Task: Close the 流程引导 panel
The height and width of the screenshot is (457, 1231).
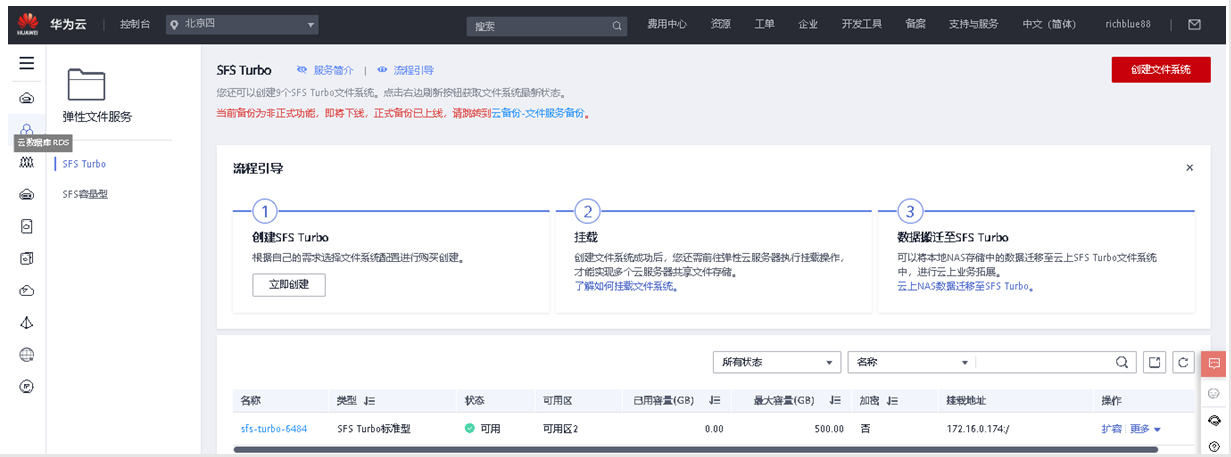Action: (1189, 168)
